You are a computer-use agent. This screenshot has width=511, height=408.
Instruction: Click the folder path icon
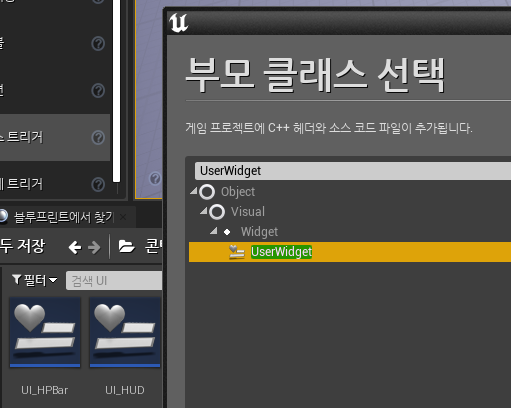(127, 247)
